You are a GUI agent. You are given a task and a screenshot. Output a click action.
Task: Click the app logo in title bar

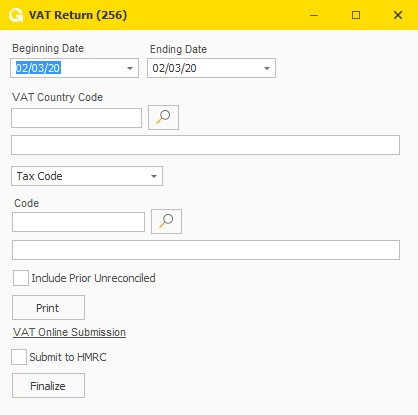16,15
